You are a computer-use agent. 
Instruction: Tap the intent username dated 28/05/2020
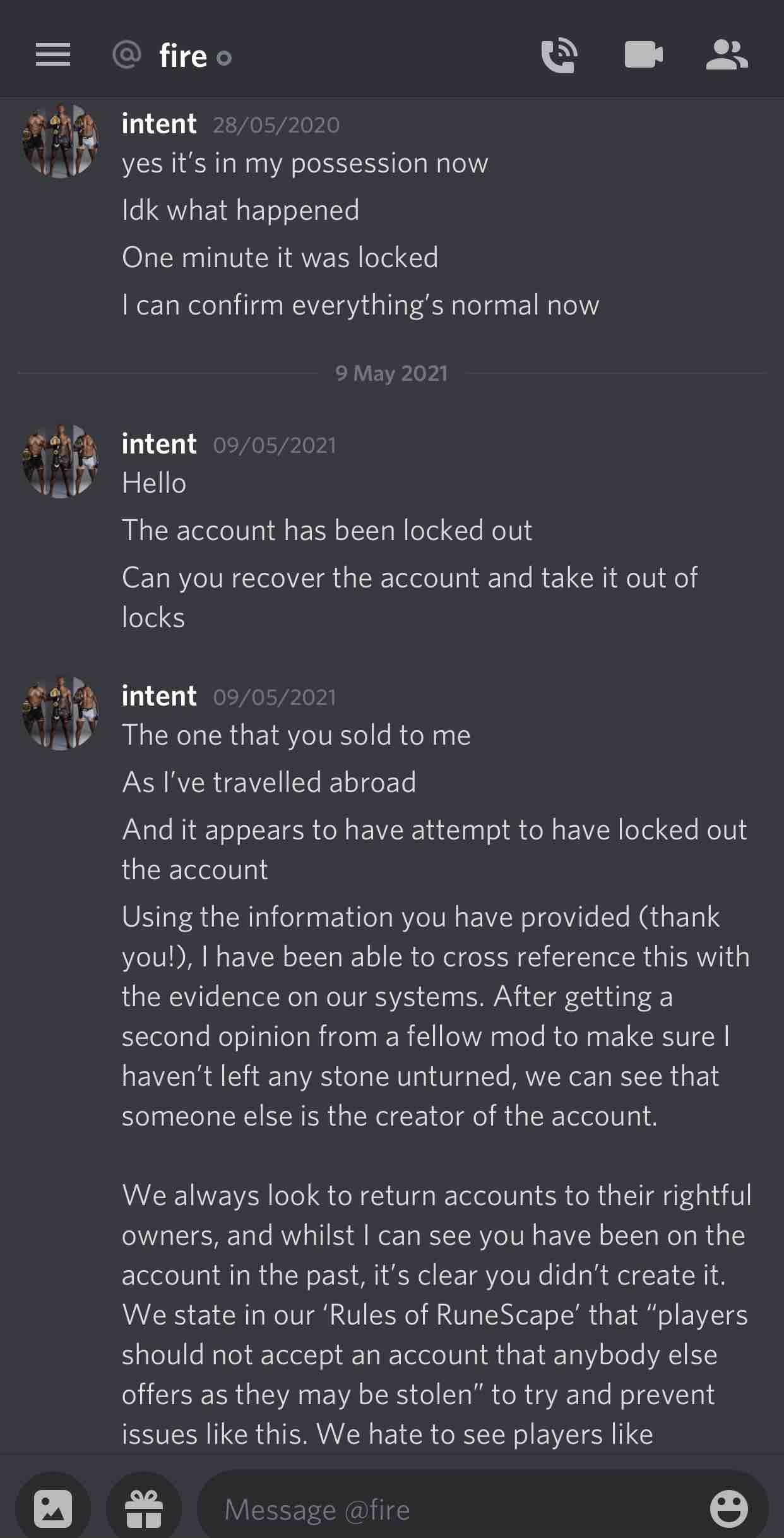(x=159, y=124)
